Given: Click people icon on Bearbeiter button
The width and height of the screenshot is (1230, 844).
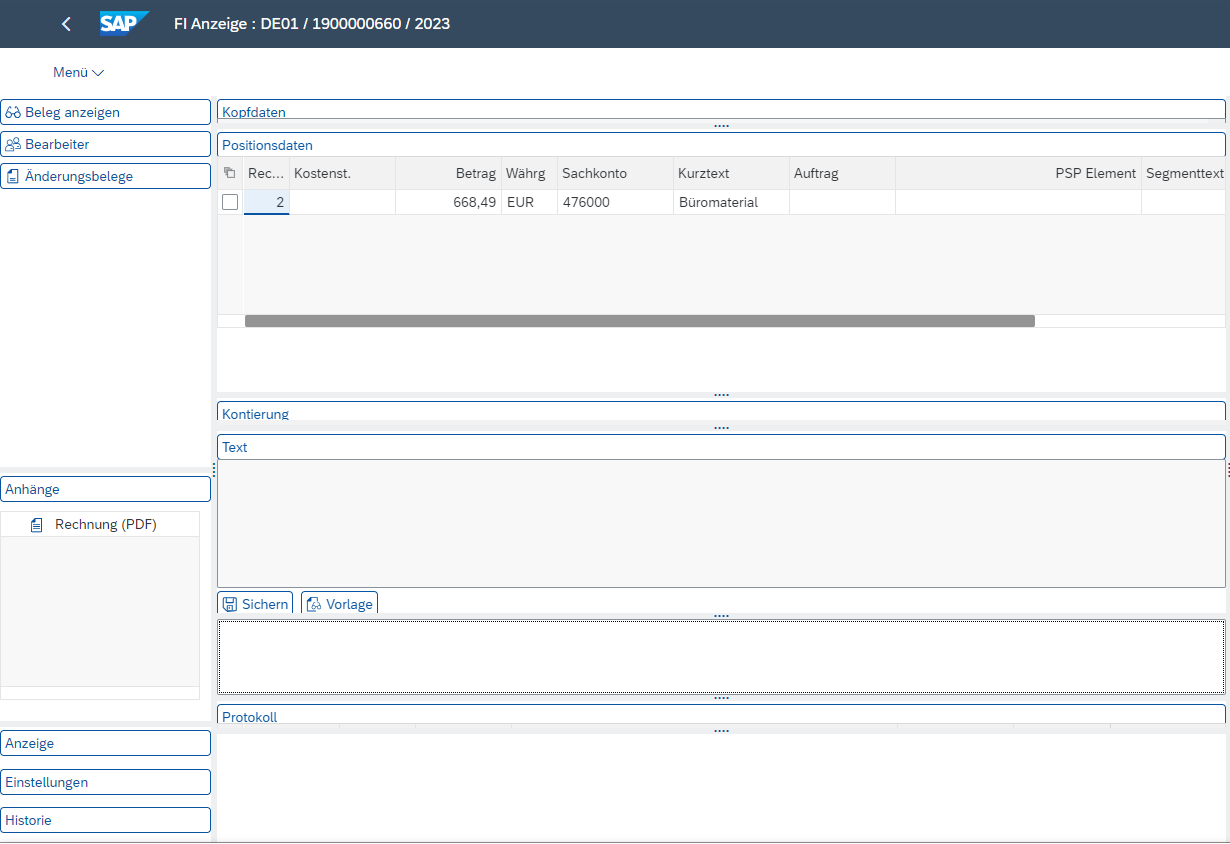Looking at the screenshot, I should pos(14,145).
